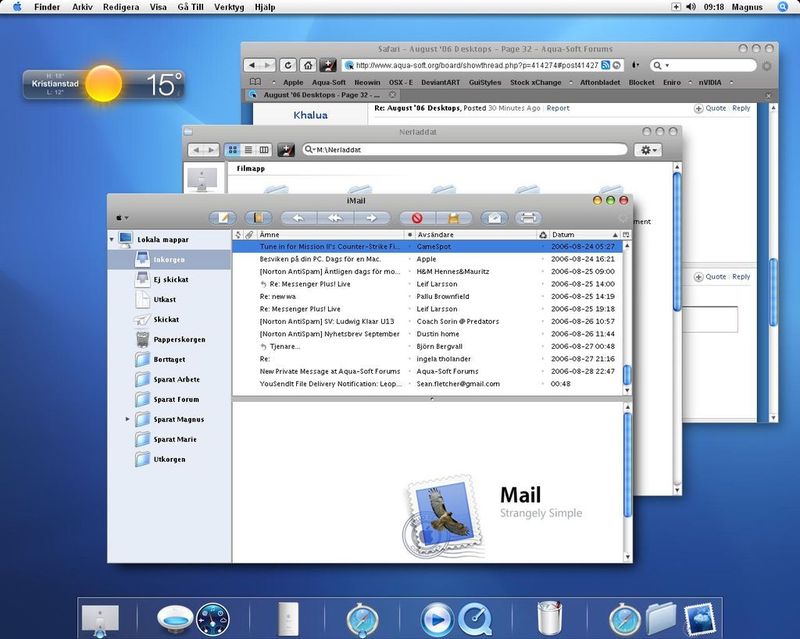Select the Borttaget folder
Viewport: 800px width, 639px height.
[169, 359]
